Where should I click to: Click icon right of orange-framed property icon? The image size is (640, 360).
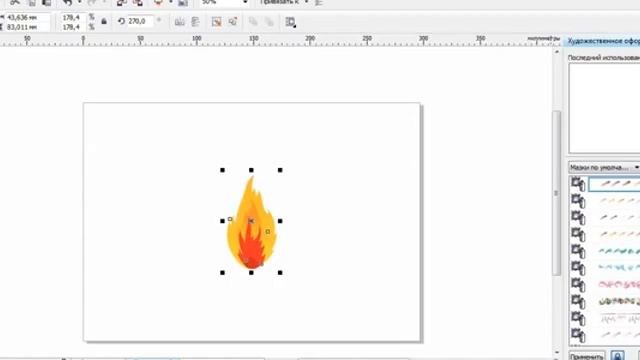tap(233, 22)
